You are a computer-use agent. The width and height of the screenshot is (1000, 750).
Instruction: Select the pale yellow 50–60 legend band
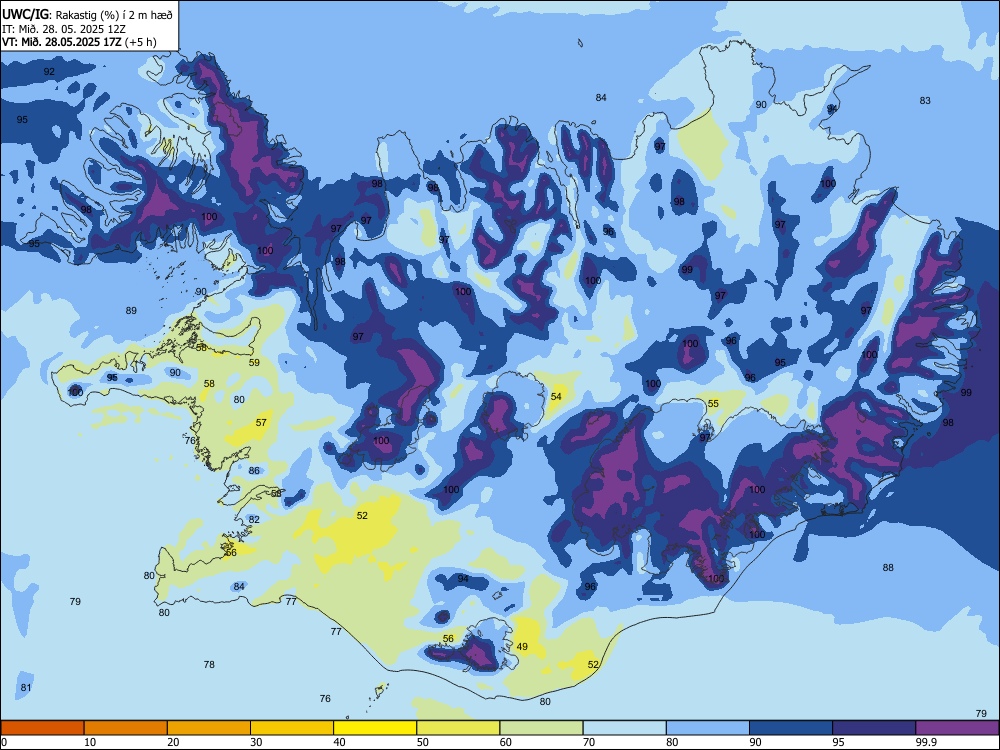tap(458, 728)
